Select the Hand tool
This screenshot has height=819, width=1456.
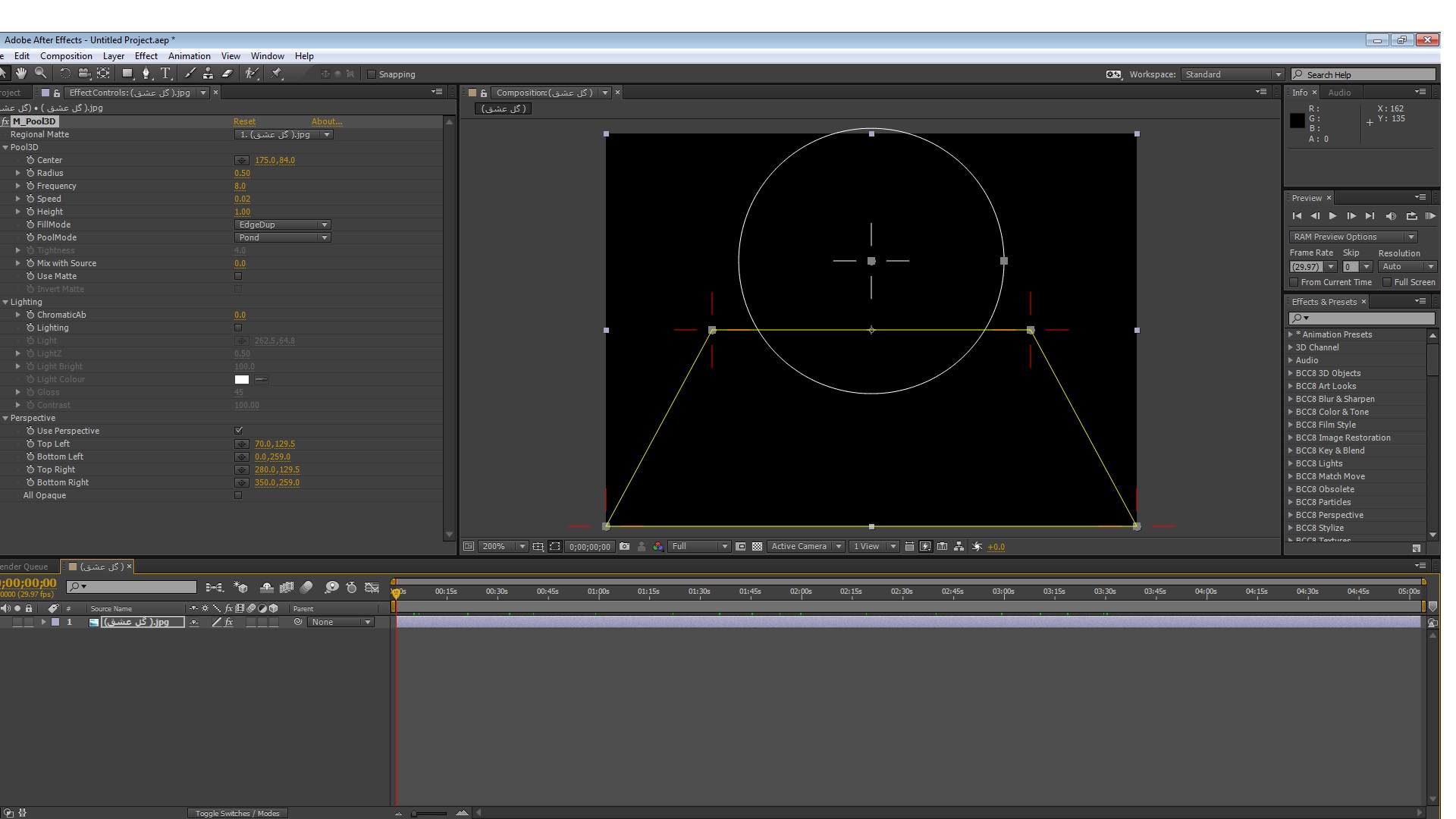(21, 73)
